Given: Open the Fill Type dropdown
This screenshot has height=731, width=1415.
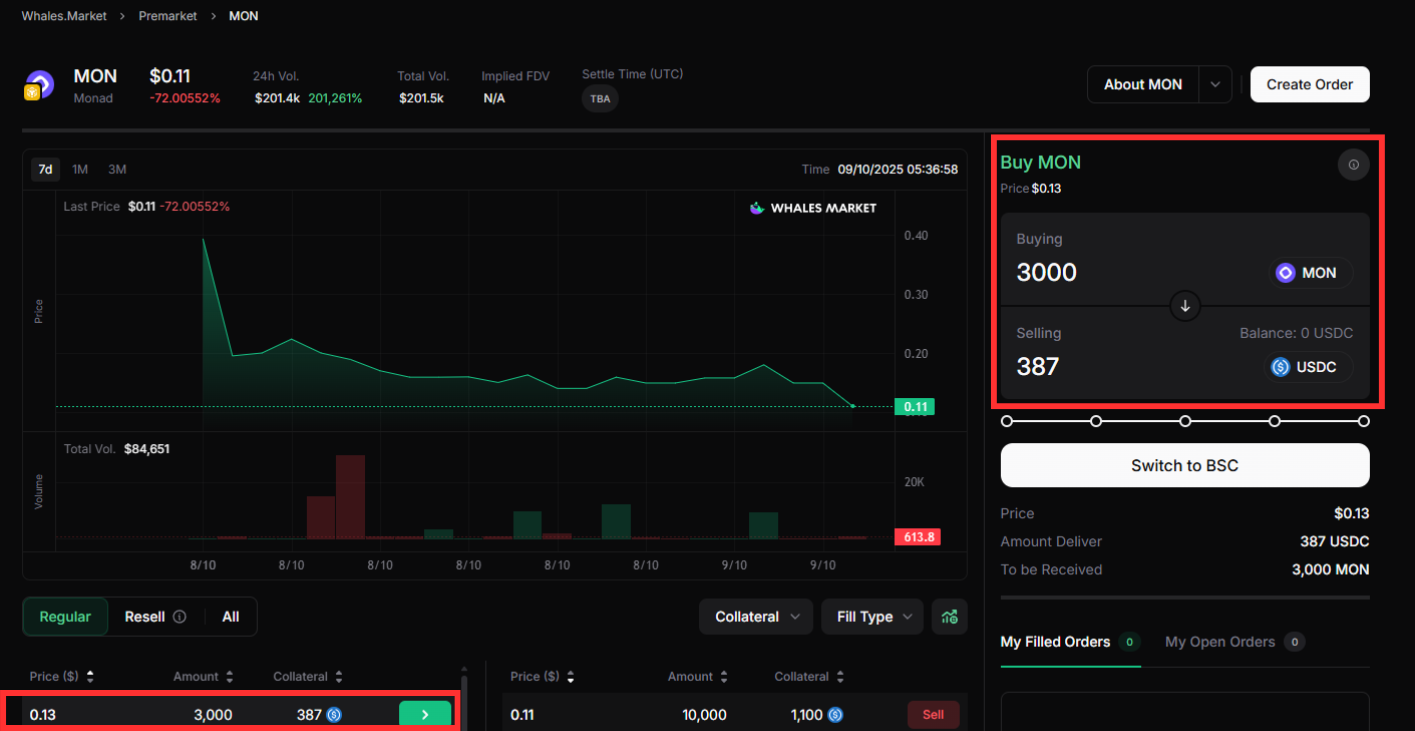Looking at the screenshot, I should [872, 617].
